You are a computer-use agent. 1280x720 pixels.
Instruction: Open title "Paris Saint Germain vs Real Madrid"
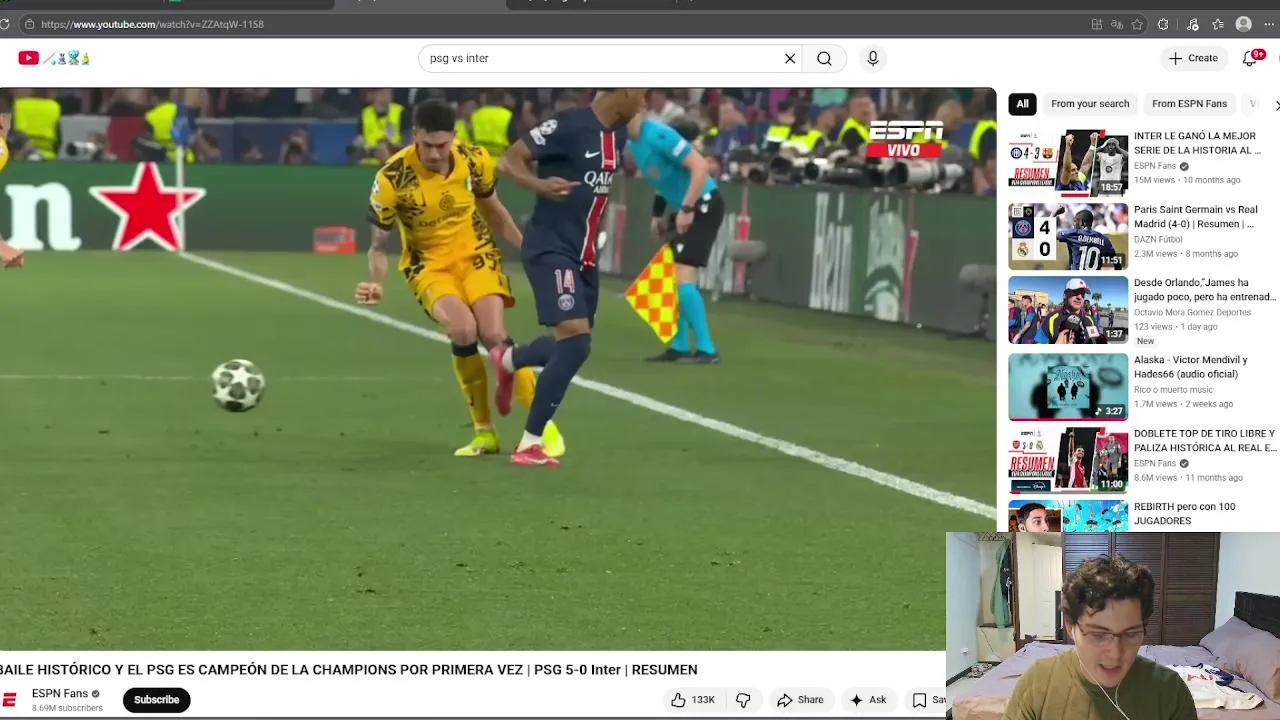coord(1196,217)
